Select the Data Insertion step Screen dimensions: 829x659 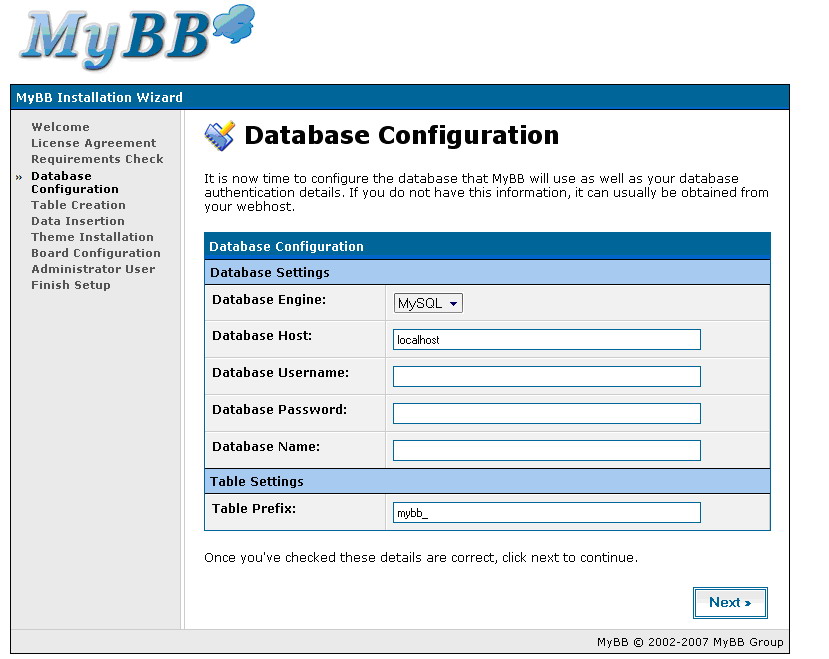(x=78, y=221)
